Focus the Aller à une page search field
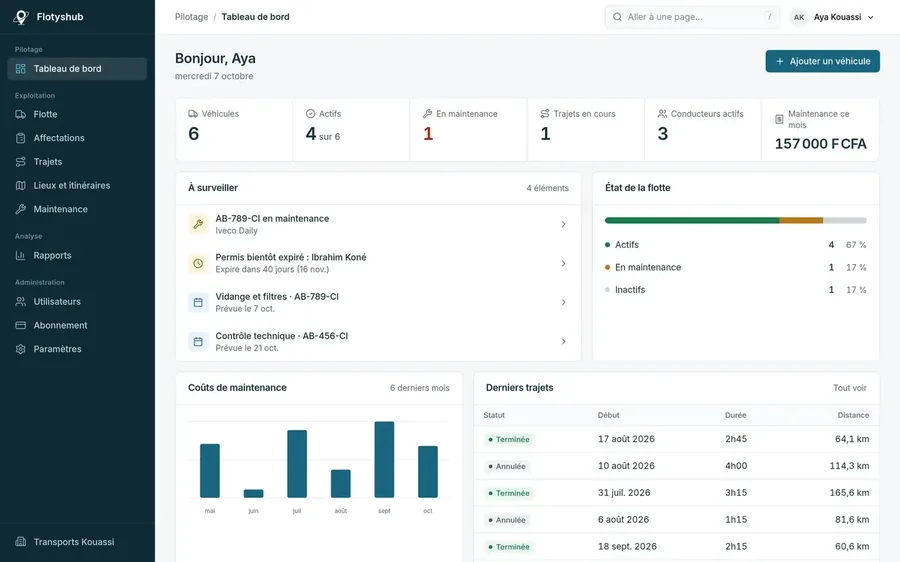Screen dimensions: 900x562 (x=692, y=17)
